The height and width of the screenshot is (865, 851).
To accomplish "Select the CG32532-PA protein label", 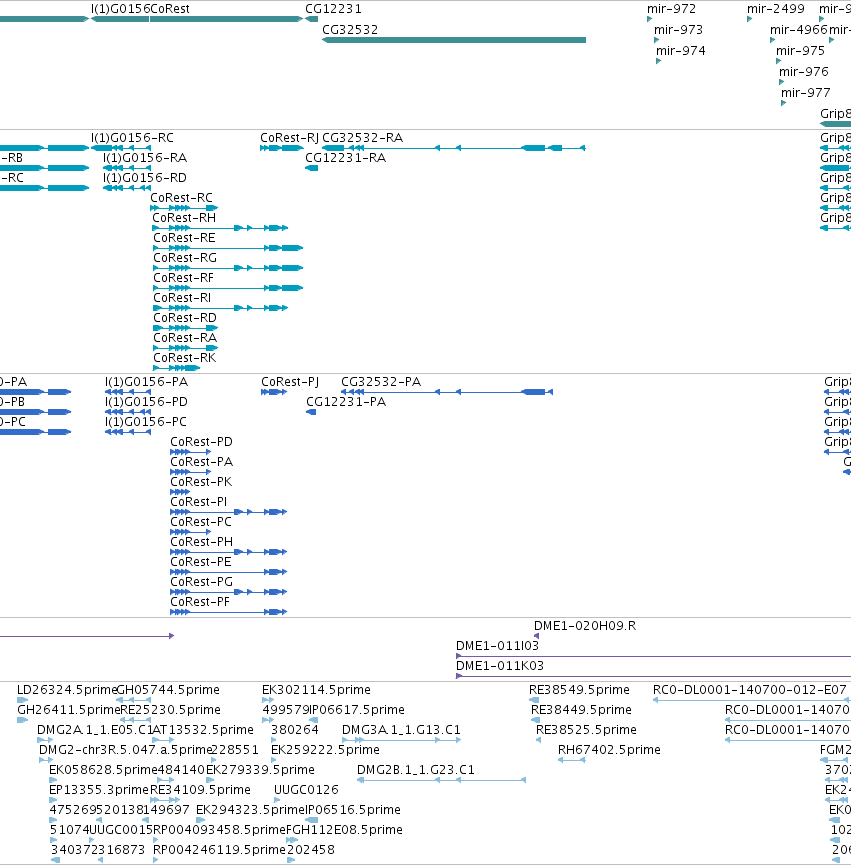I will [x=381, y=382].
